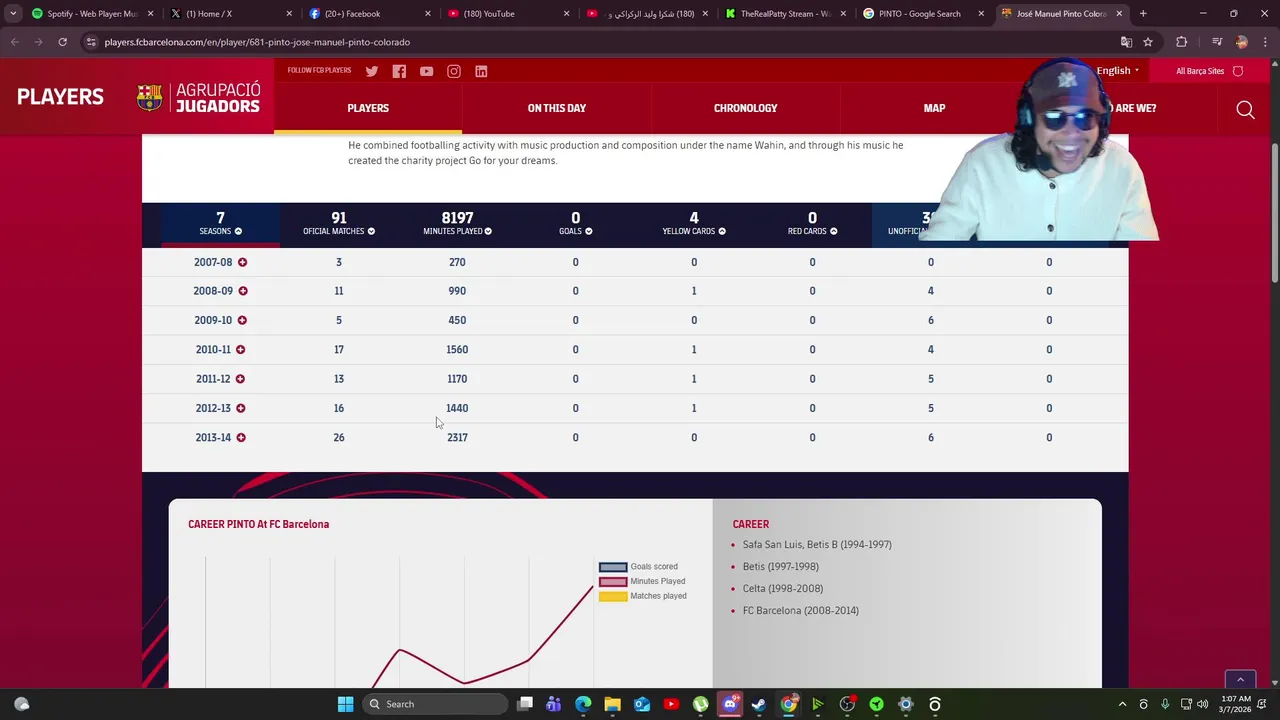
Task: Open the ON THIS DAY navigation tab
Action: pyautogui.click(x=557, y=108)
